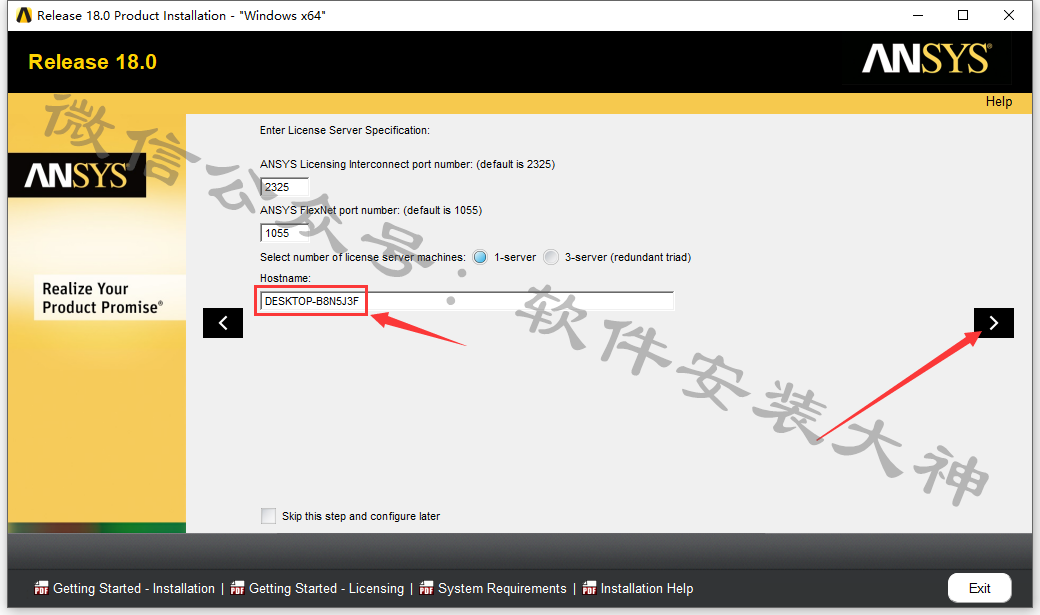
Task: Open the System Requirements link
Action: click(x=502, y=588)
